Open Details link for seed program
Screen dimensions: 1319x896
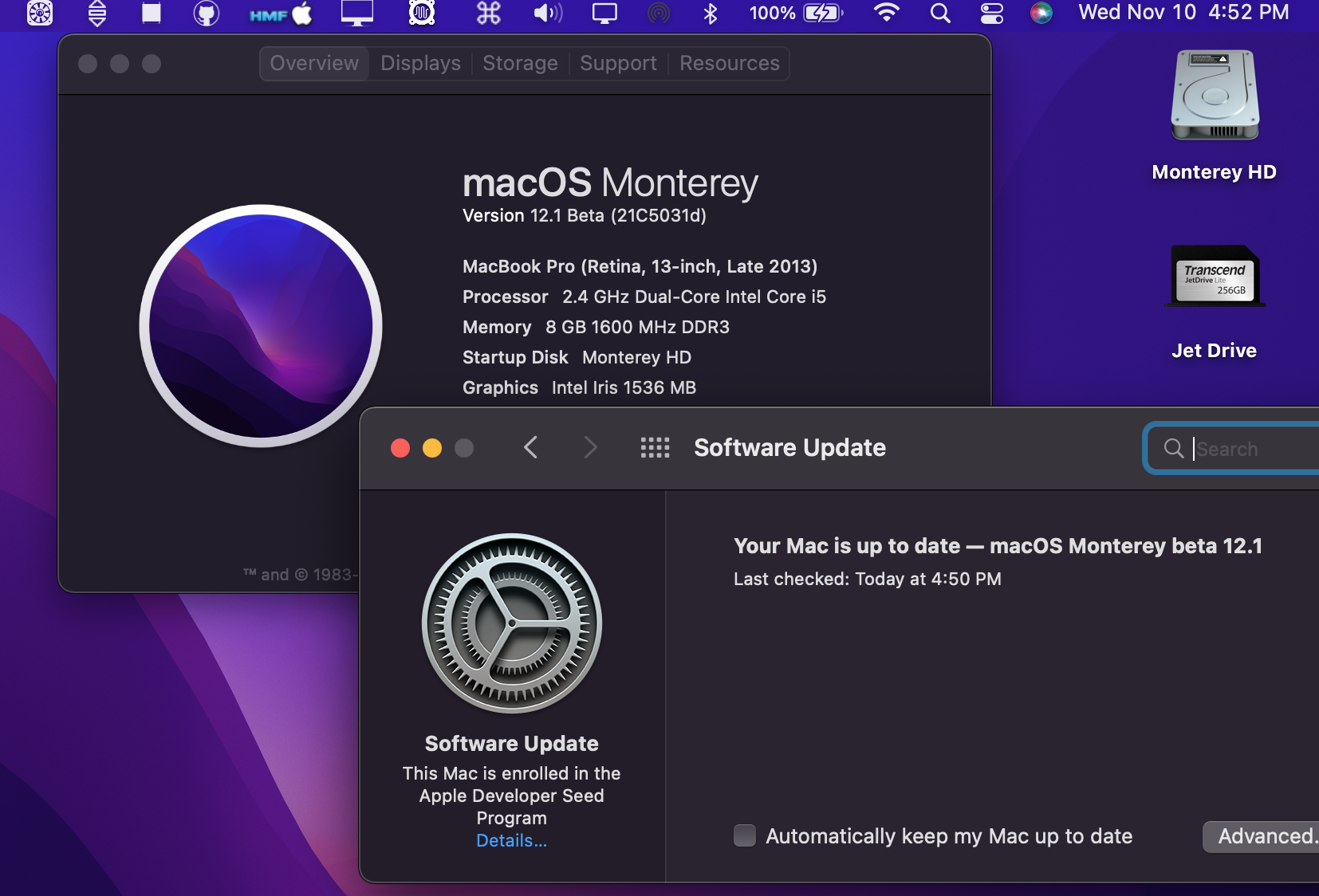tap(512, 840)
